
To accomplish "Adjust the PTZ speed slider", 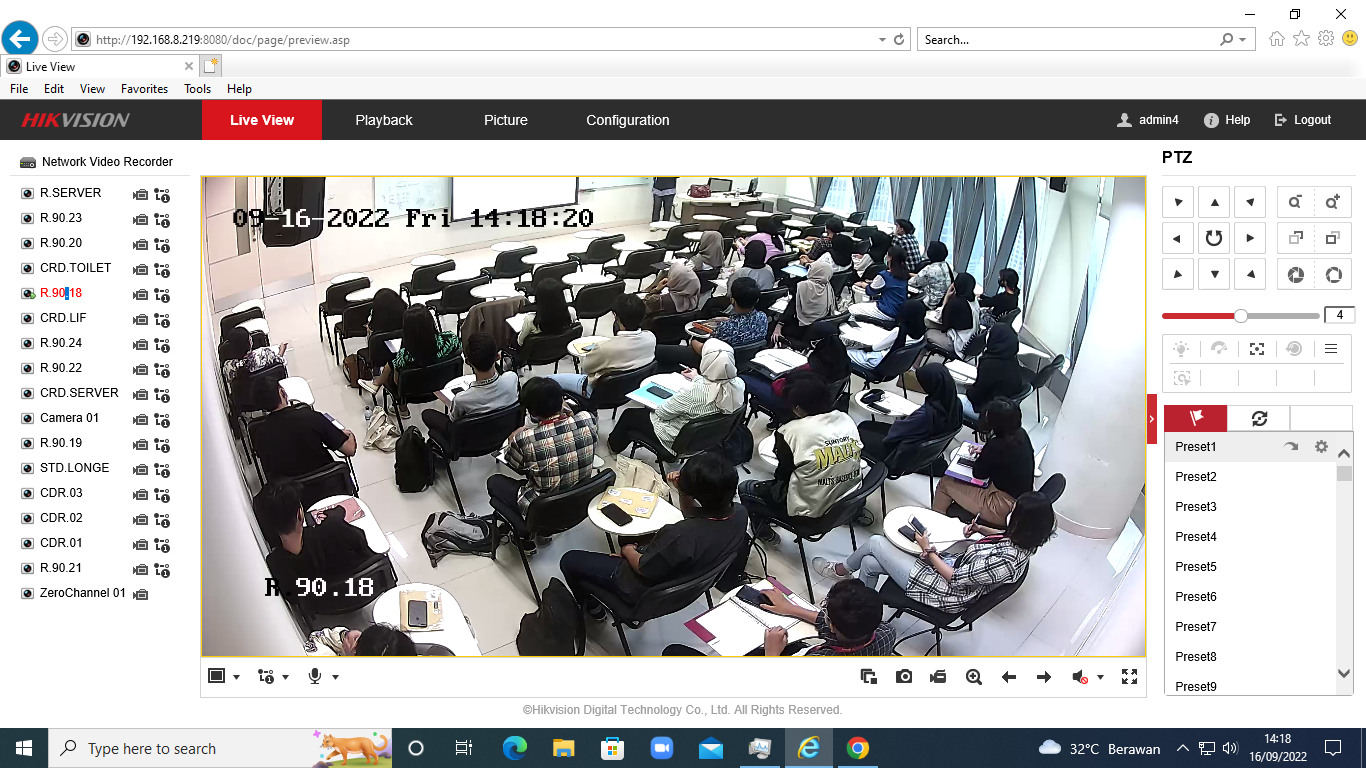I will [1241, 316].
